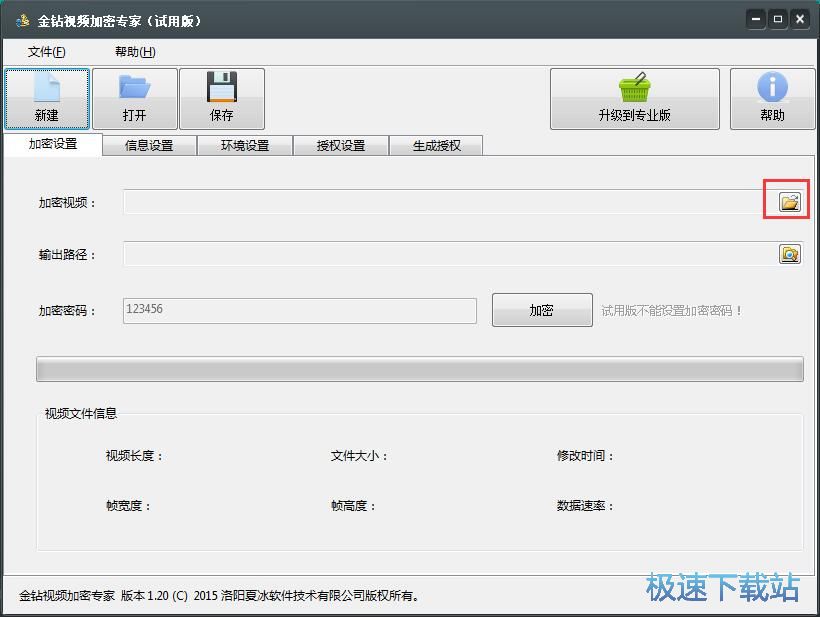Click the status bar copyright text
Screen dimensions: 820x617
[219, 596]
